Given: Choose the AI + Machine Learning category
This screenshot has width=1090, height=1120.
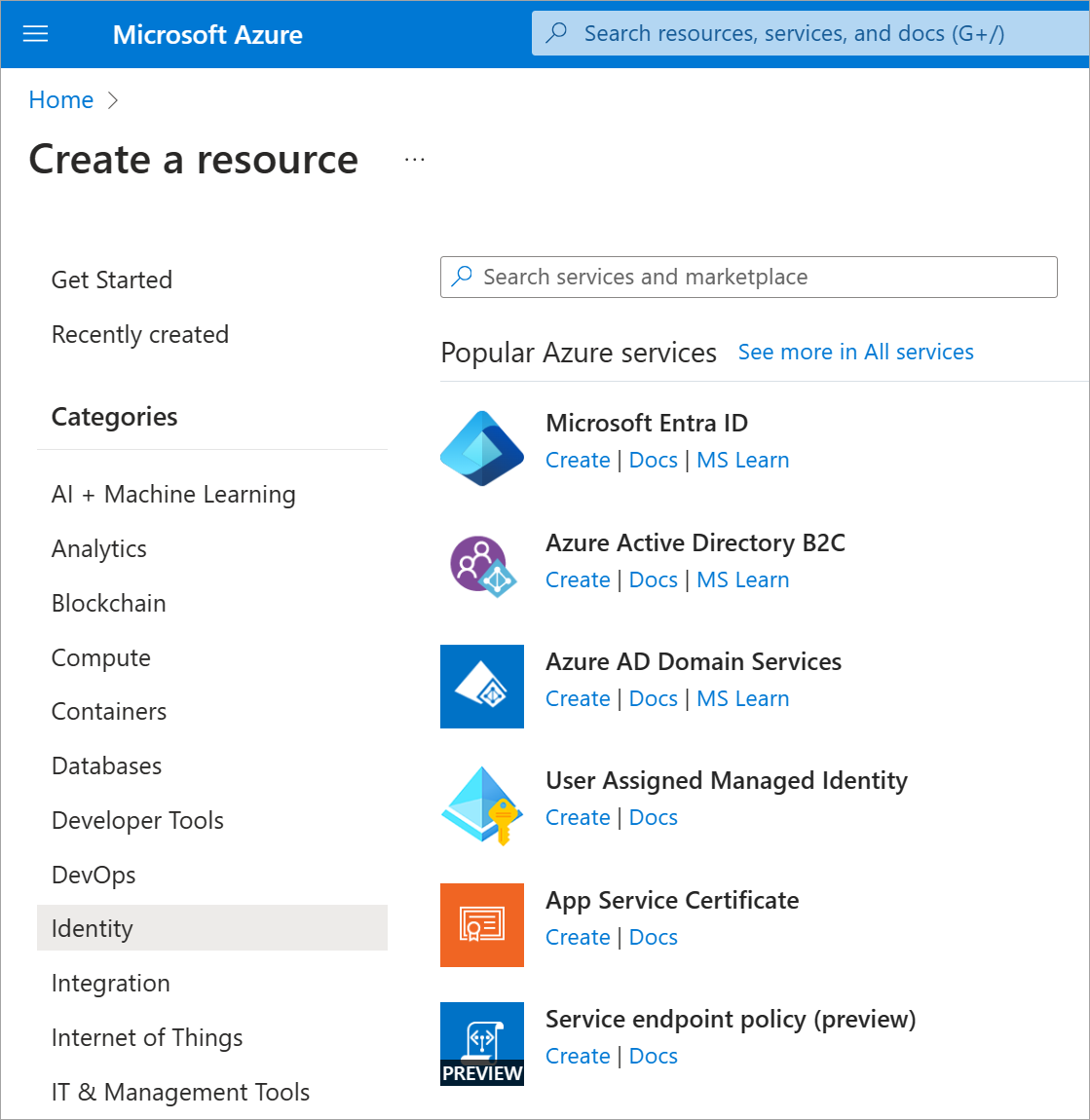Looking at the screenshot, I should pos(173,495).
